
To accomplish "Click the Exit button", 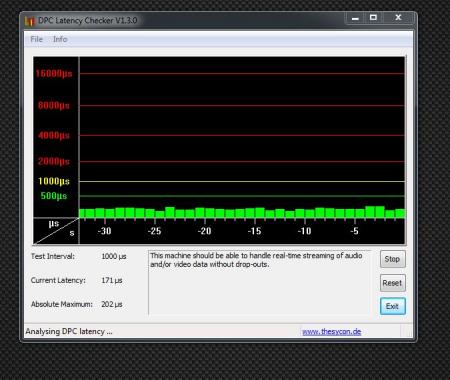I will pyautogui.click(x=392, y=306).
